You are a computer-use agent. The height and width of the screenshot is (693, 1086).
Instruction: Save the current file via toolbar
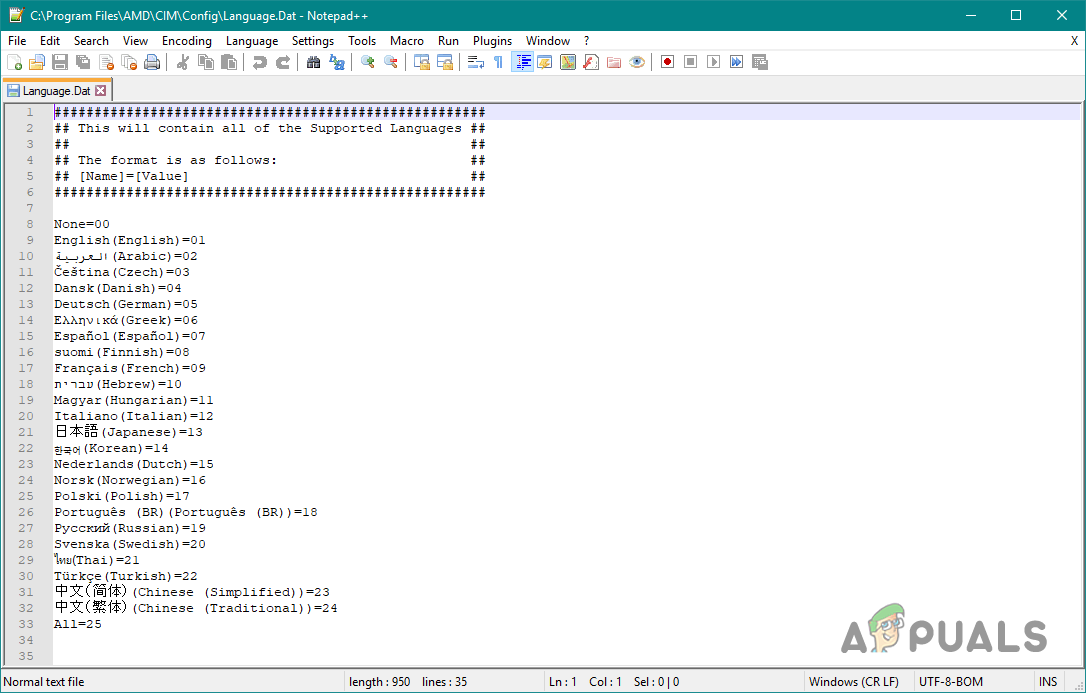pos(60,62)
